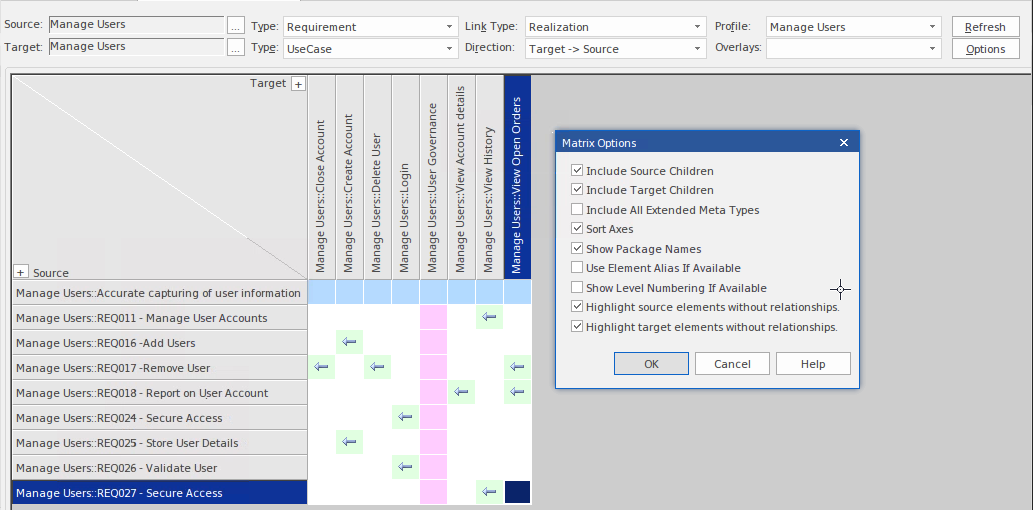This screenshot has height=510, width=1033.
Task: Enable Include All Extended Meta Types
Action: point(577,210)
